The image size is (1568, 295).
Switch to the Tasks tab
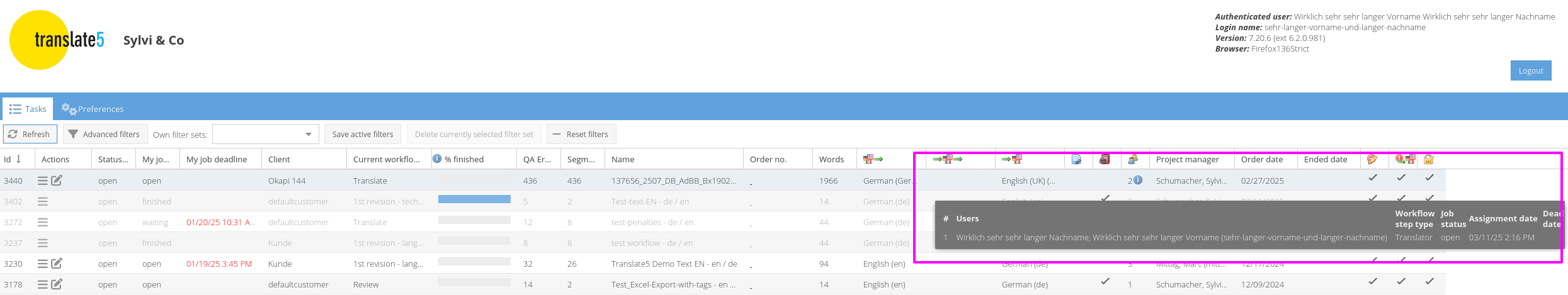coord(28,109)
